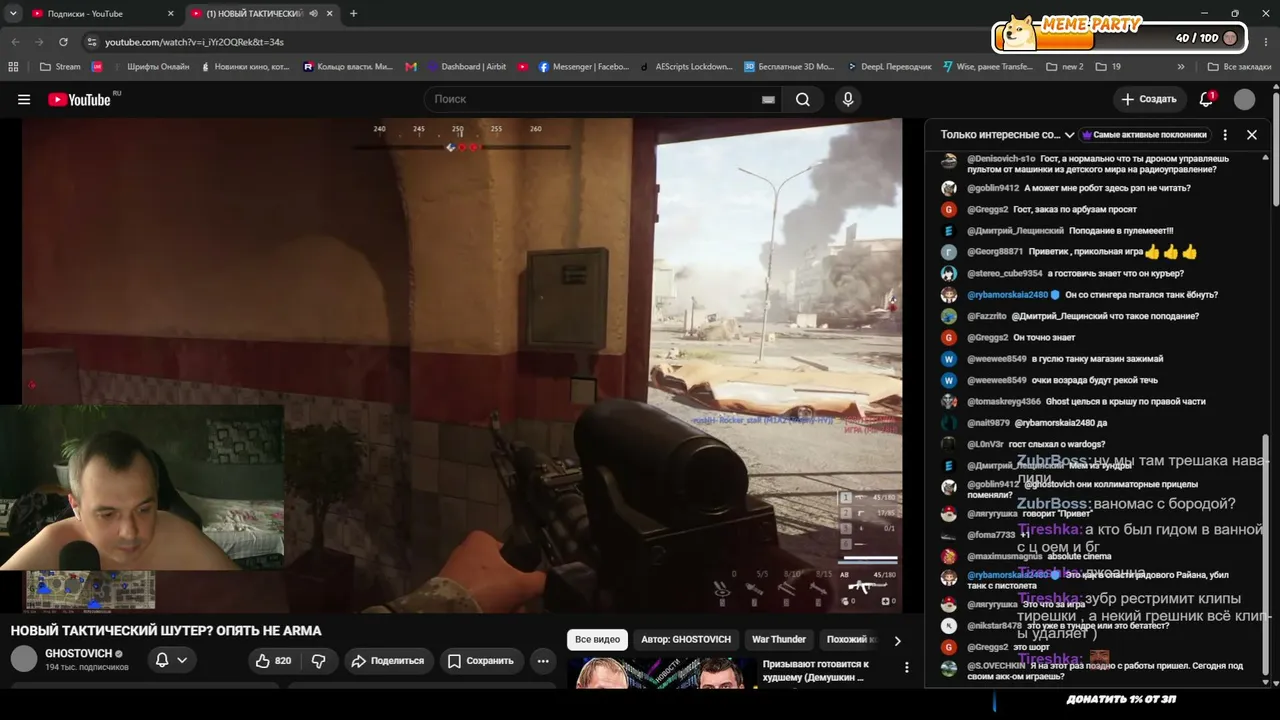Open the Messenger | Facebook bookmark
The width and height of the screenshot is (1280, 720).
(x=584, y=67)
